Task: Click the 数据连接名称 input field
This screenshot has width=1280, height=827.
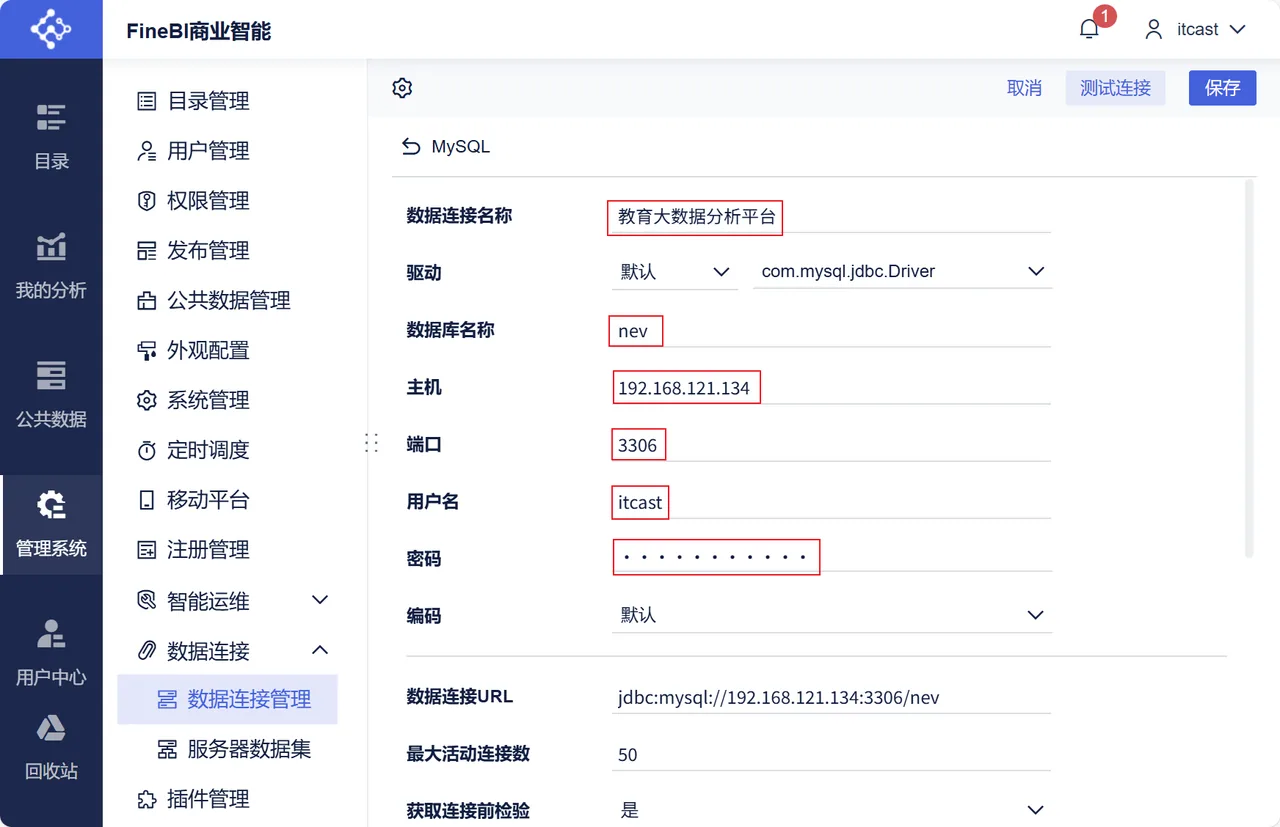Action: 831,216
